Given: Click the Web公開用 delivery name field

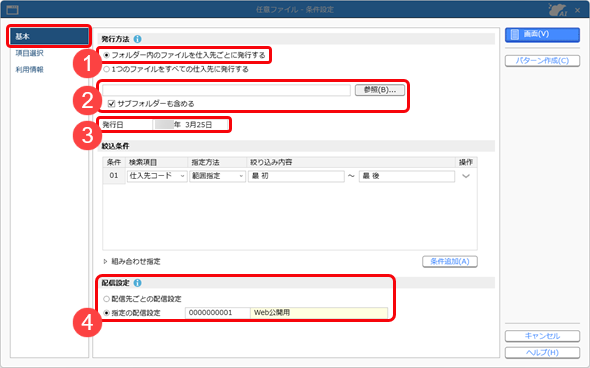Looking at the screenshot, I should tap(319, 313).
